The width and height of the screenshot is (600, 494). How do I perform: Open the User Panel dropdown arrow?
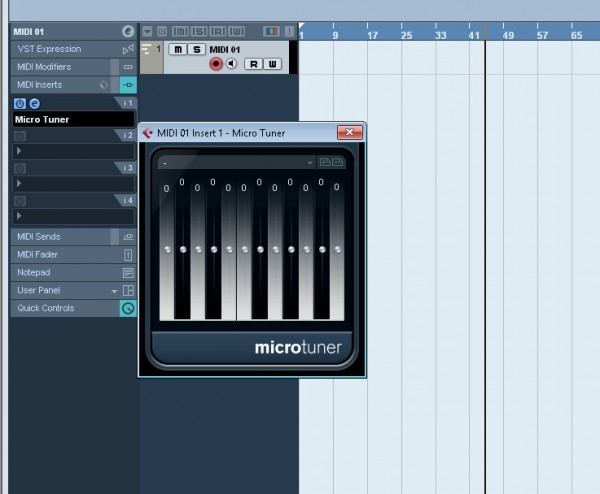114,291
